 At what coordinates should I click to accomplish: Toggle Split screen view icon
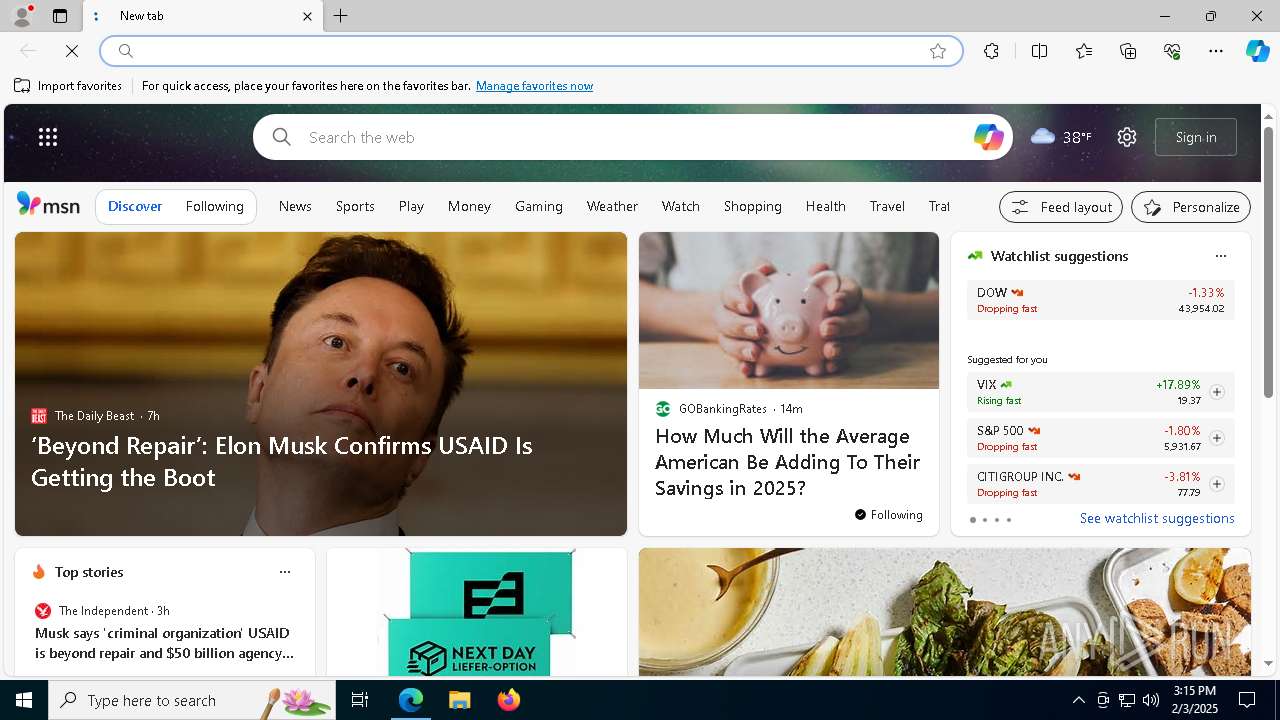pyautogui.click(x=1039, y=51)
